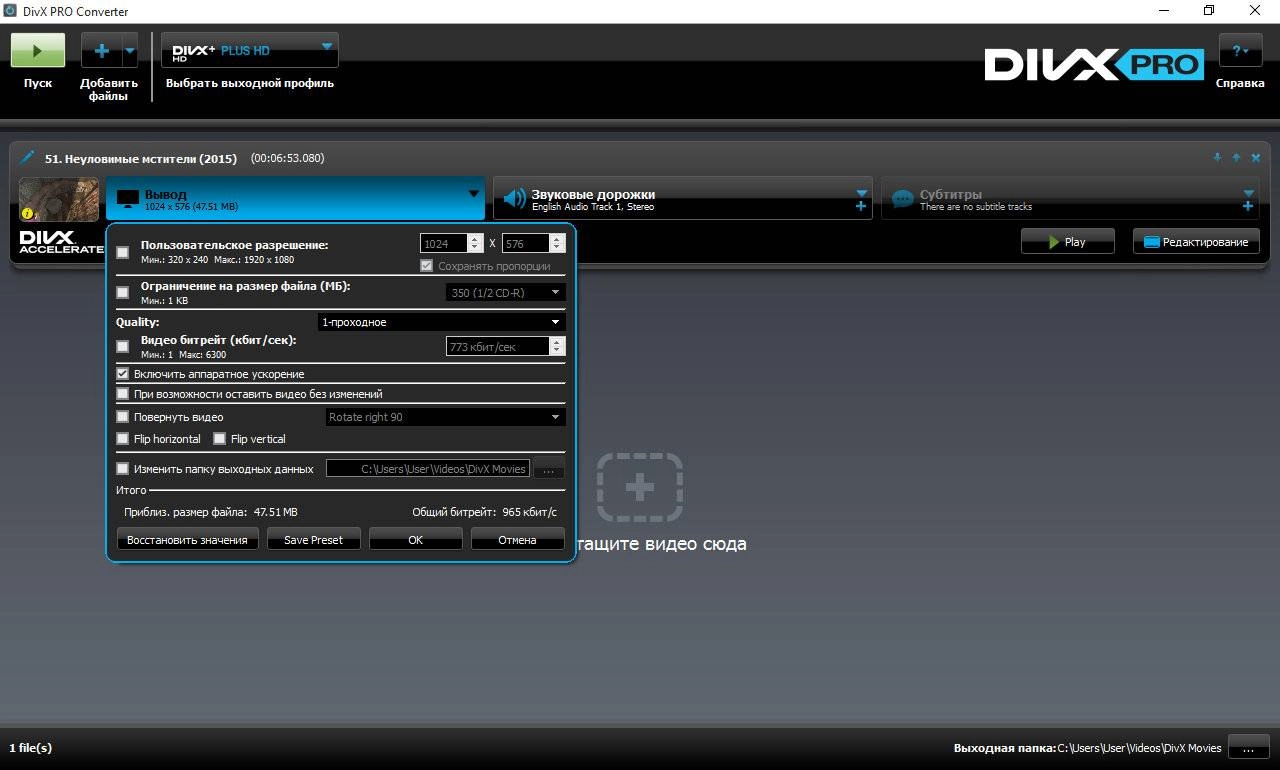
Task: Minimize the DivX PRO Converter window
Action: point(1164,11)
